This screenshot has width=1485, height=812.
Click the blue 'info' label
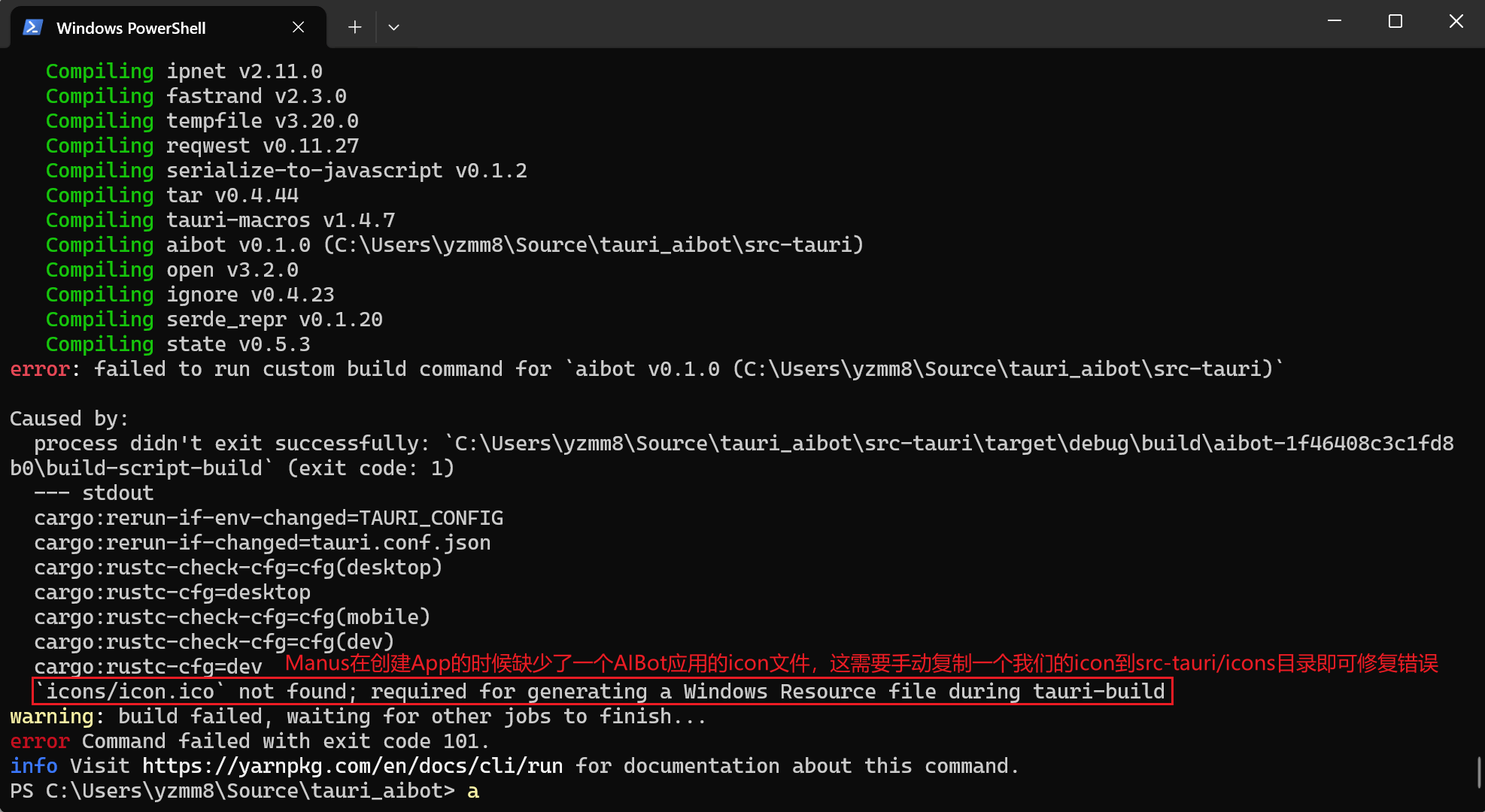coord(34,766)
